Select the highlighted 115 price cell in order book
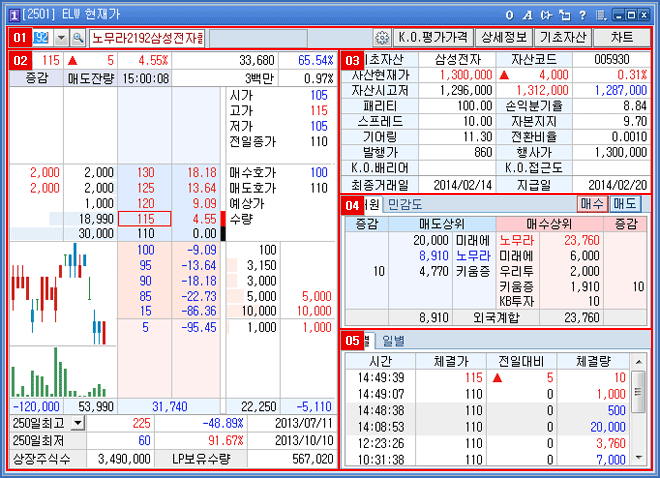Image resolution: width=660 pixels, height=478 pixels. point(145,218)
